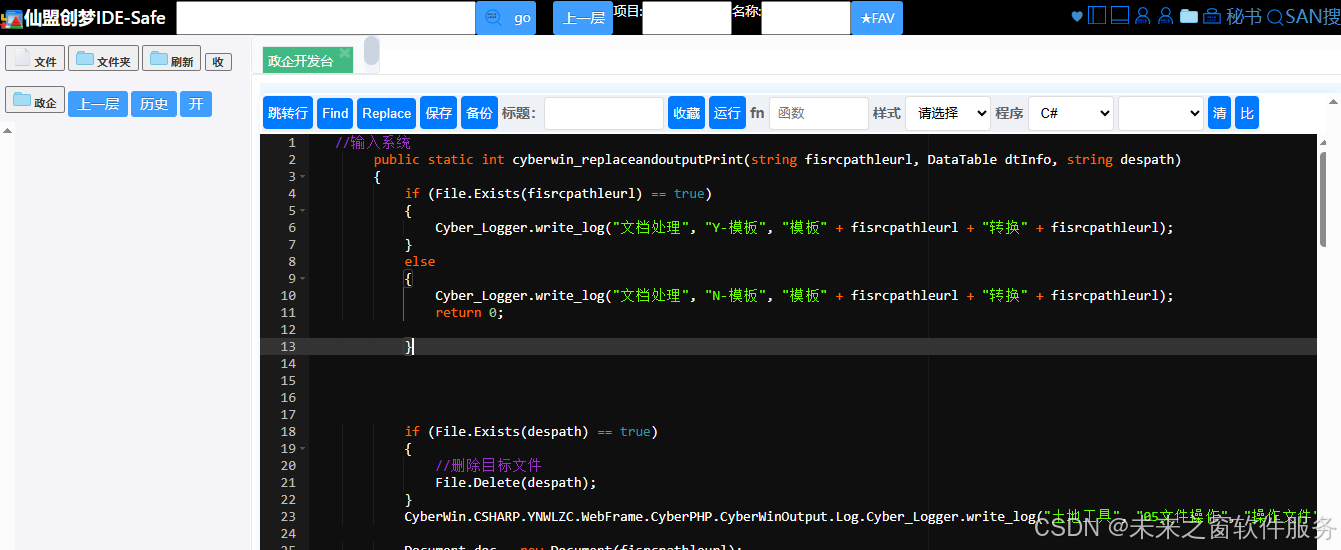
Task: Click line number 13 in gutter
Action: tap(288, 346)
